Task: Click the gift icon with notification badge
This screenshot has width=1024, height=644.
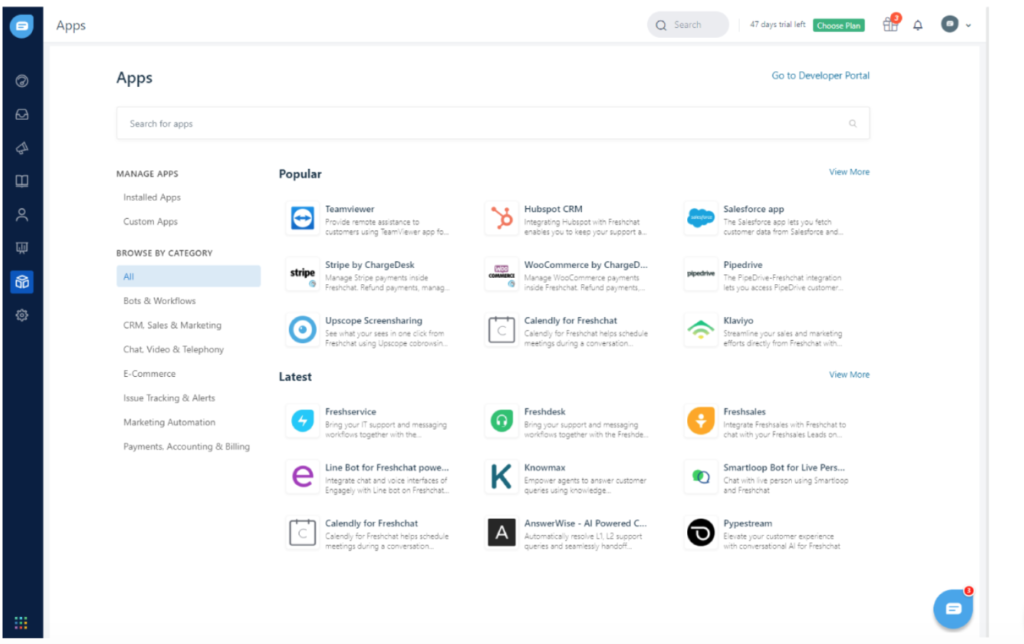Action: coord(890,24)
